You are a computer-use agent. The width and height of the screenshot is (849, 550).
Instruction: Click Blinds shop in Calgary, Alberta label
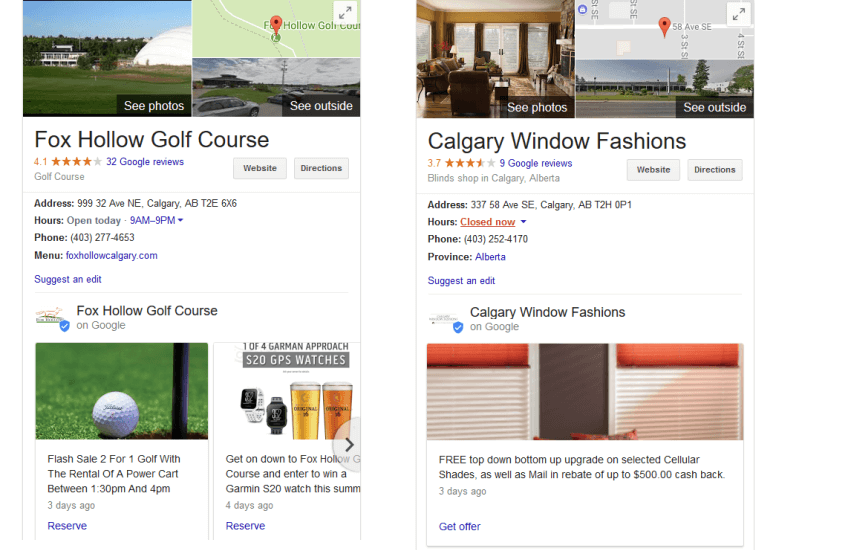pos(494,178)
